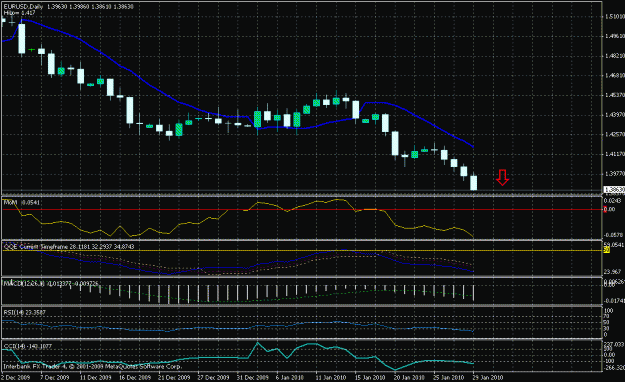Click the 16 Dec 2009 date label
The width and height of the screenshot is (625, 382).
click(135, 377)
